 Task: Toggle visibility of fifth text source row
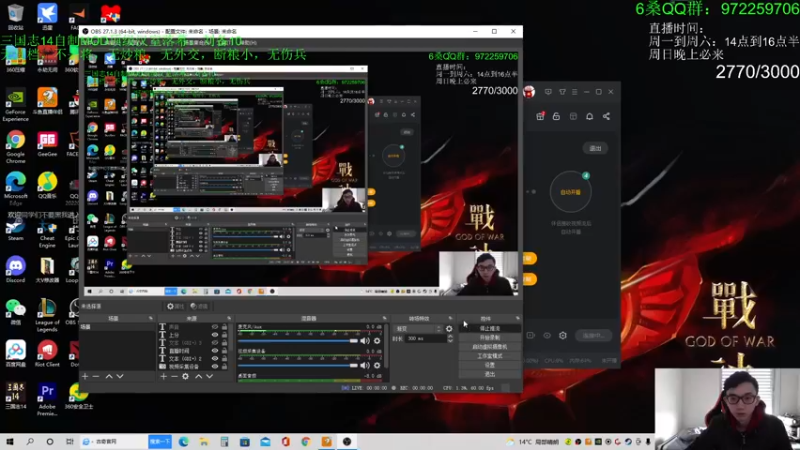click(x=215, y=359)
